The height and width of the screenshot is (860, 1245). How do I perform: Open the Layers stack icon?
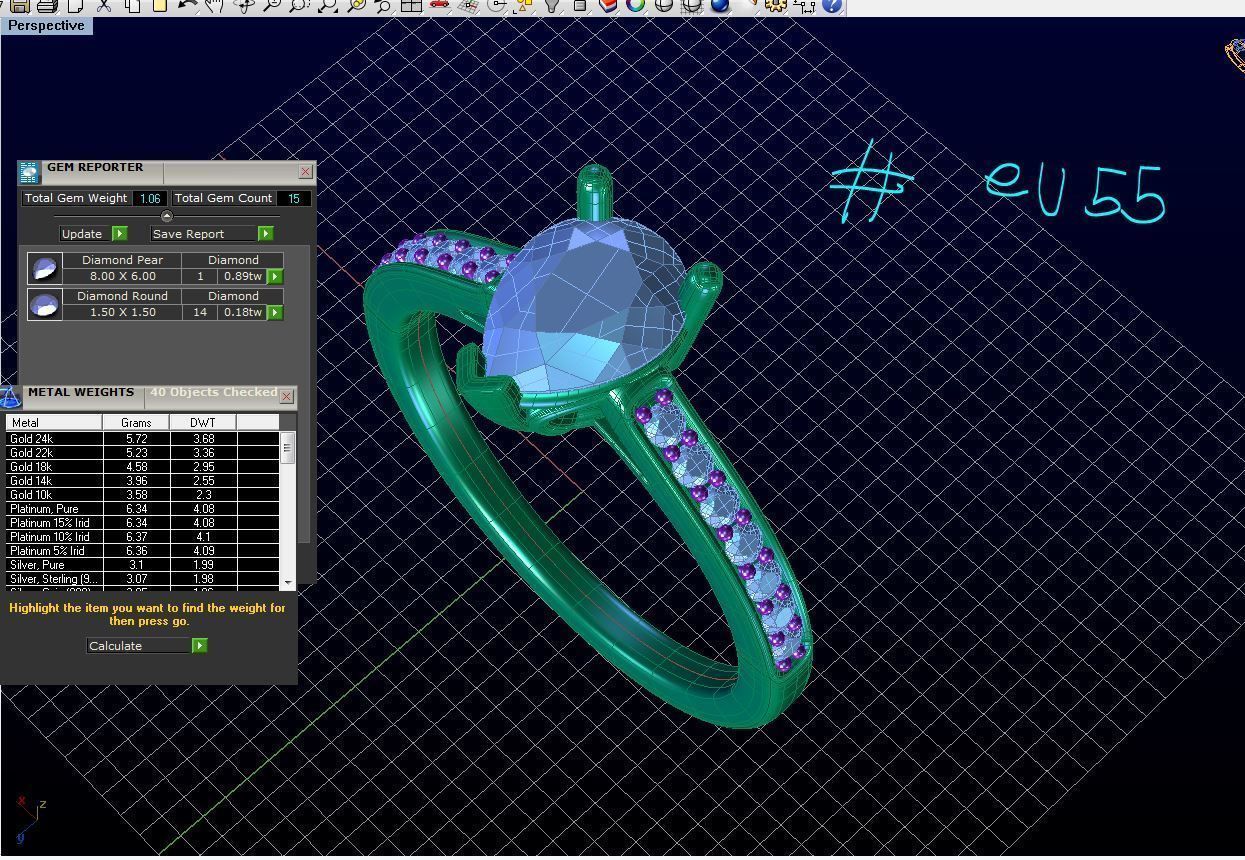[x=608, y=5]
